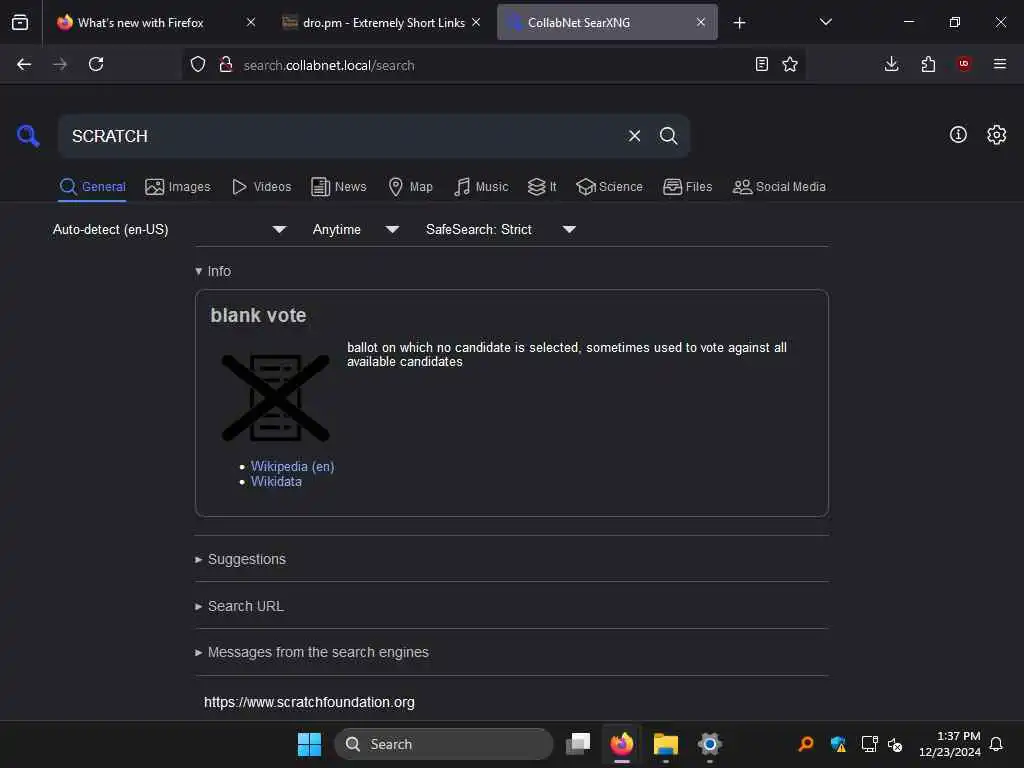This screenshot has height=768, width=1024.
Task: Select the General search category
Action: click(x=92, y=187)
